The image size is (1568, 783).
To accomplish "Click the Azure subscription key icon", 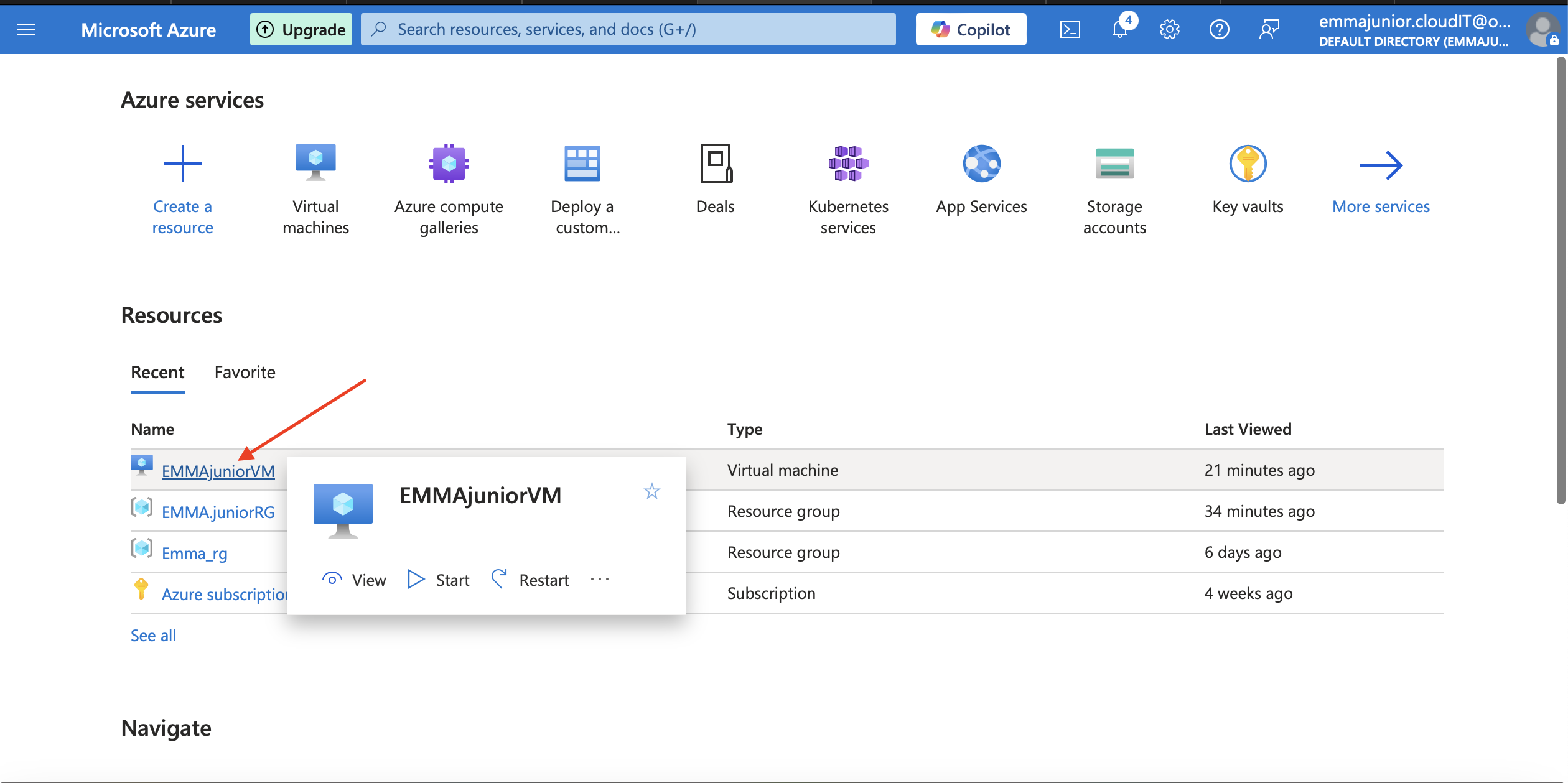I will point(141,589).
